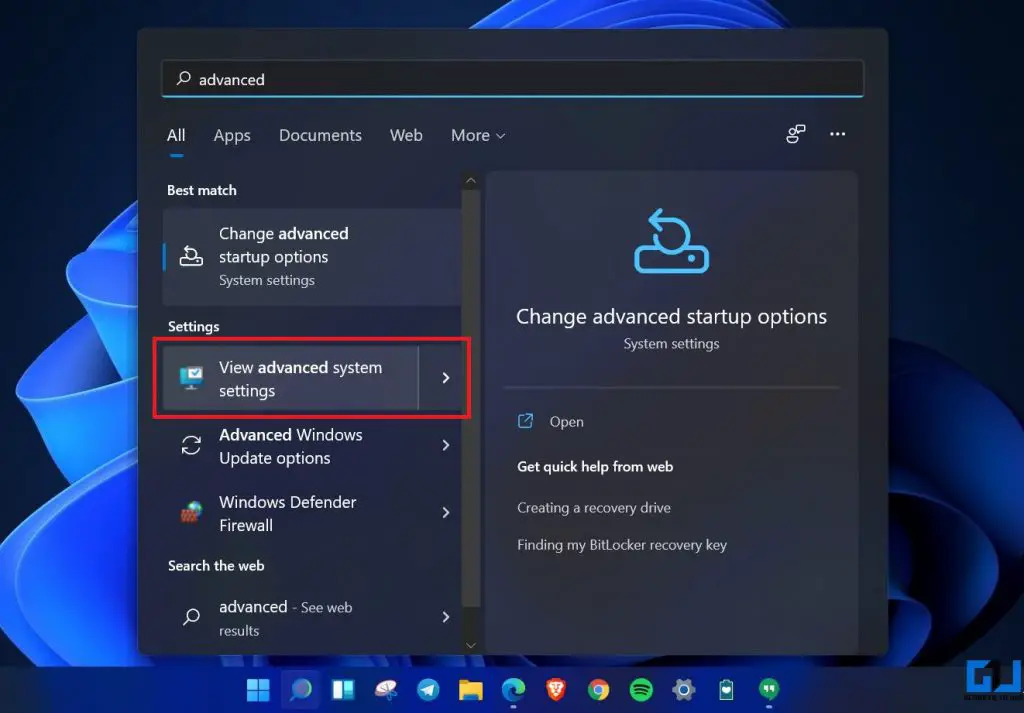This screenshot has height=713, width=1024.
Task: Open Settings gear from the taskbar
Action: (682, 690)
